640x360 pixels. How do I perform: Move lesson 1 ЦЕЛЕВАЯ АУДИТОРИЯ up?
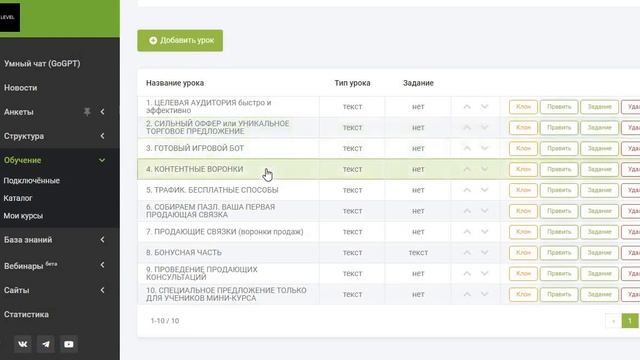click(467, 107)
